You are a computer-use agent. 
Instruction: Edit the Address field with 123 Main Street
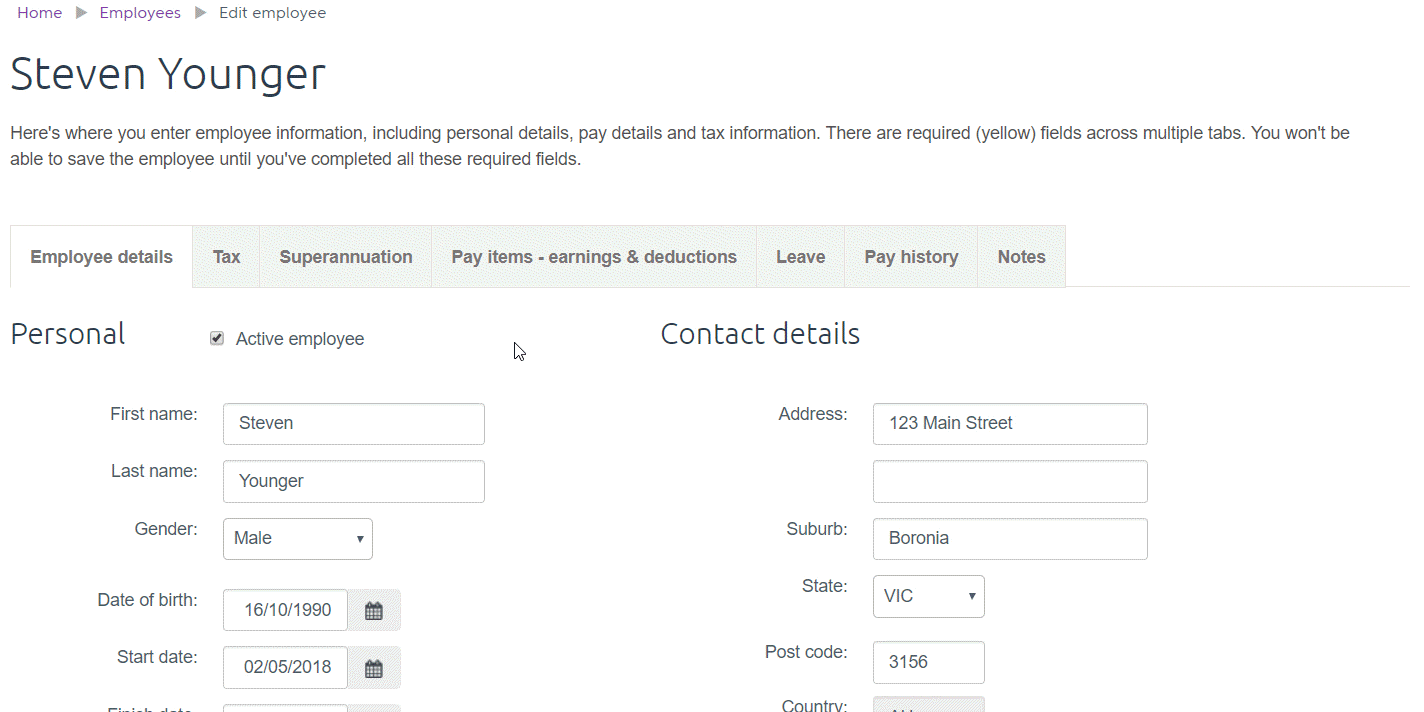[x=1010, y=424]
